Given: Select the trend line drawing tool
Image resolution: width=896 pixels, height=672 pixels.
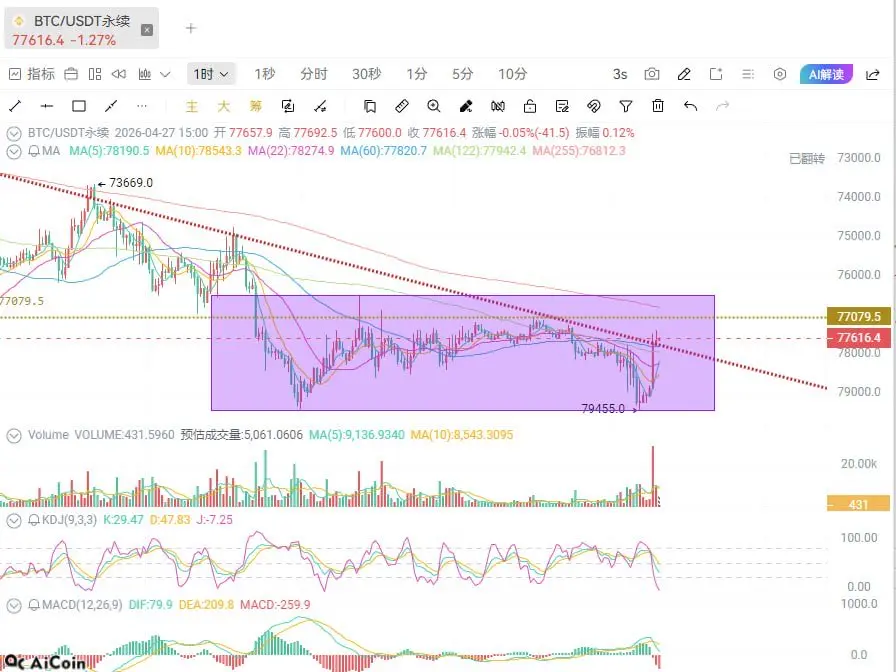Looking at the screenshot, I should pyautogui.click(x=15, y=106).
